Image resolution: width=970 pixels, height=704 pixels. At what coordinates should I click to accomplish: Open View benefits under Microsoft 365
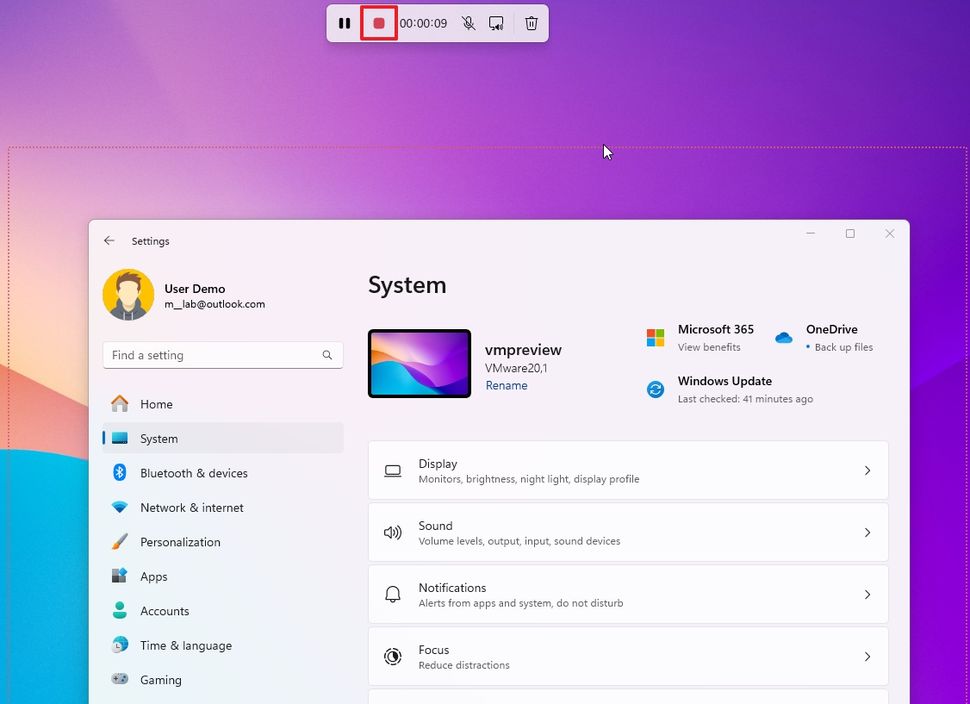pos(710,347)
